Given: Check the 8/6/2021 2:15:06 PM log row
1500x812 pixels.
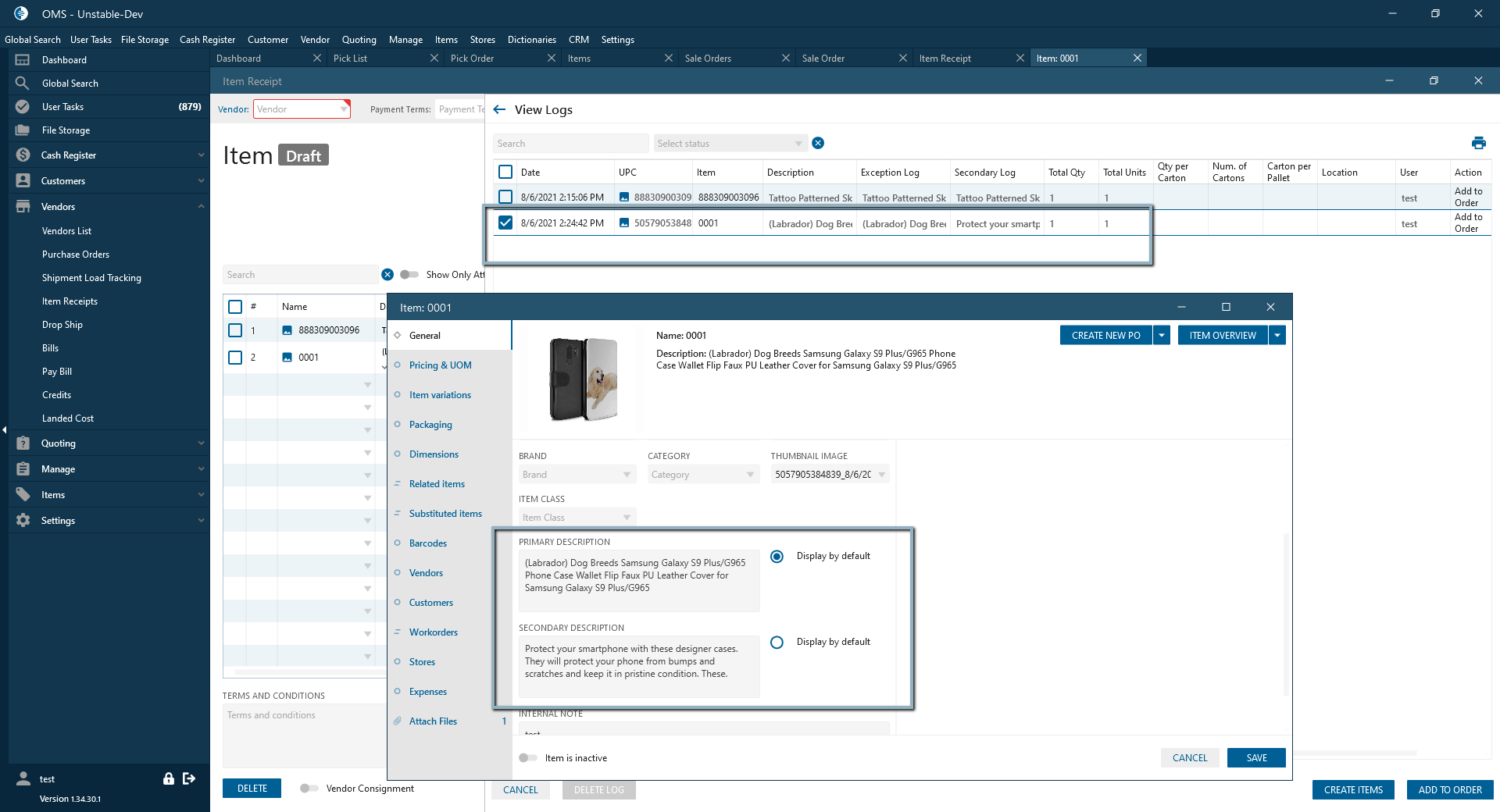Looking at the screenshot, I should (x=505, y=198).
